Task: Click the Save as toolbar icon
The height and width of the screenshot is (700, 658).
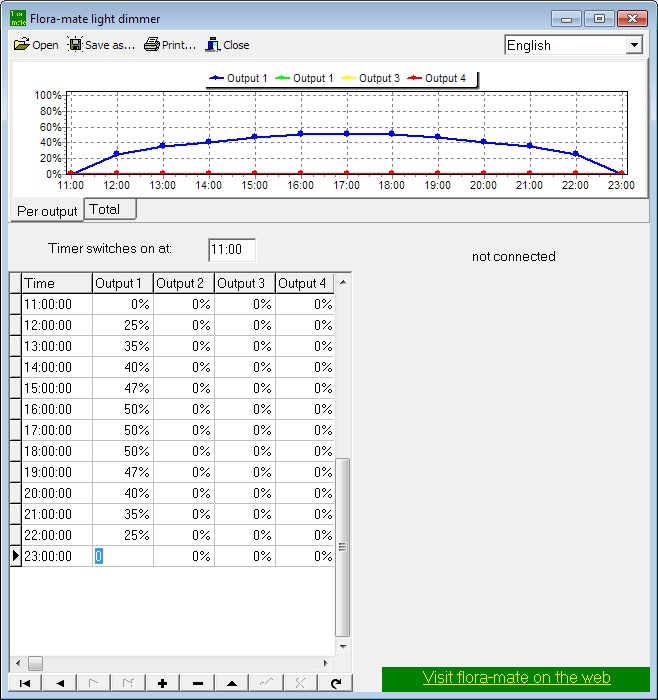Action: click(x=74, y=45)
